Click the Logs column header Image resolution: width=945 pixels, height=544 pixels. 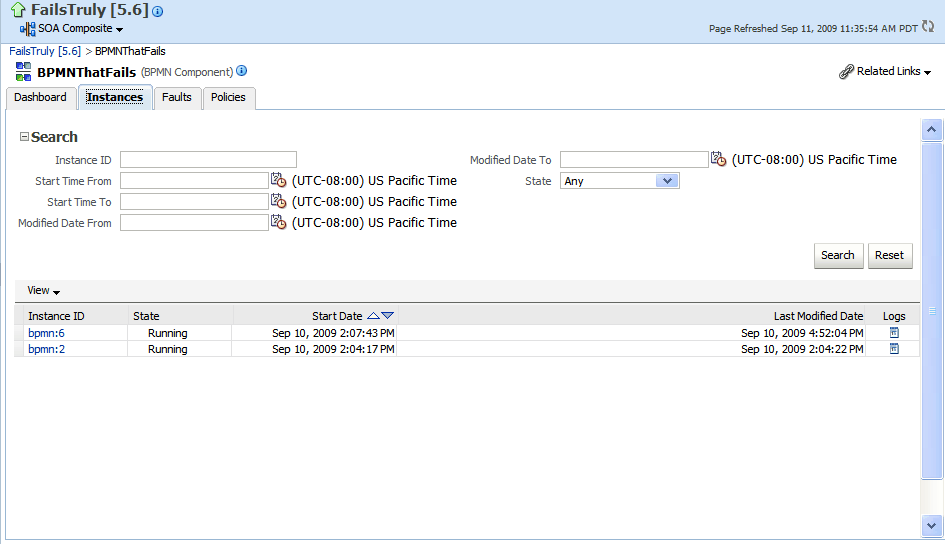click(894, 316)
